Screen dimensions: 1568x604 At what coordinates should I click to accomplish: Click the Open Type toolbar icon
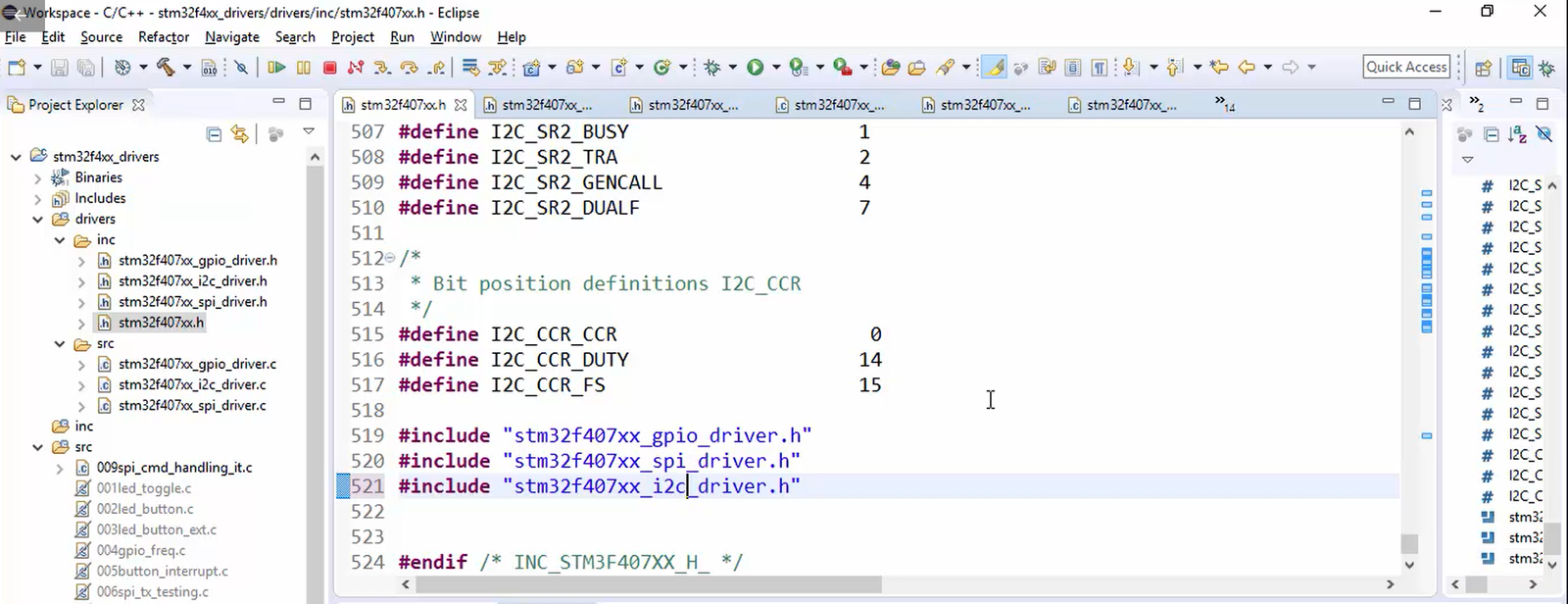(x=891, y=68)
